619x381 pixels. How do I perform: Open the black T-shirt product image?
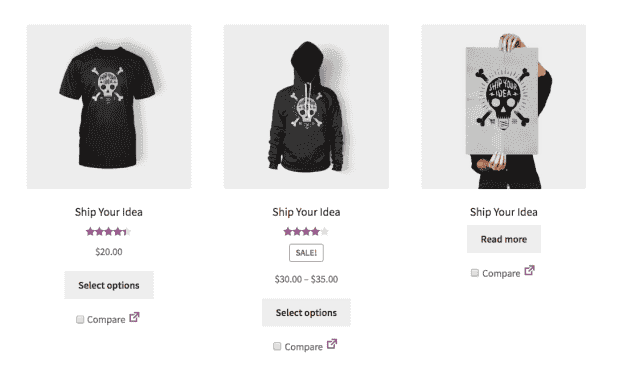[x=109, y=107]
